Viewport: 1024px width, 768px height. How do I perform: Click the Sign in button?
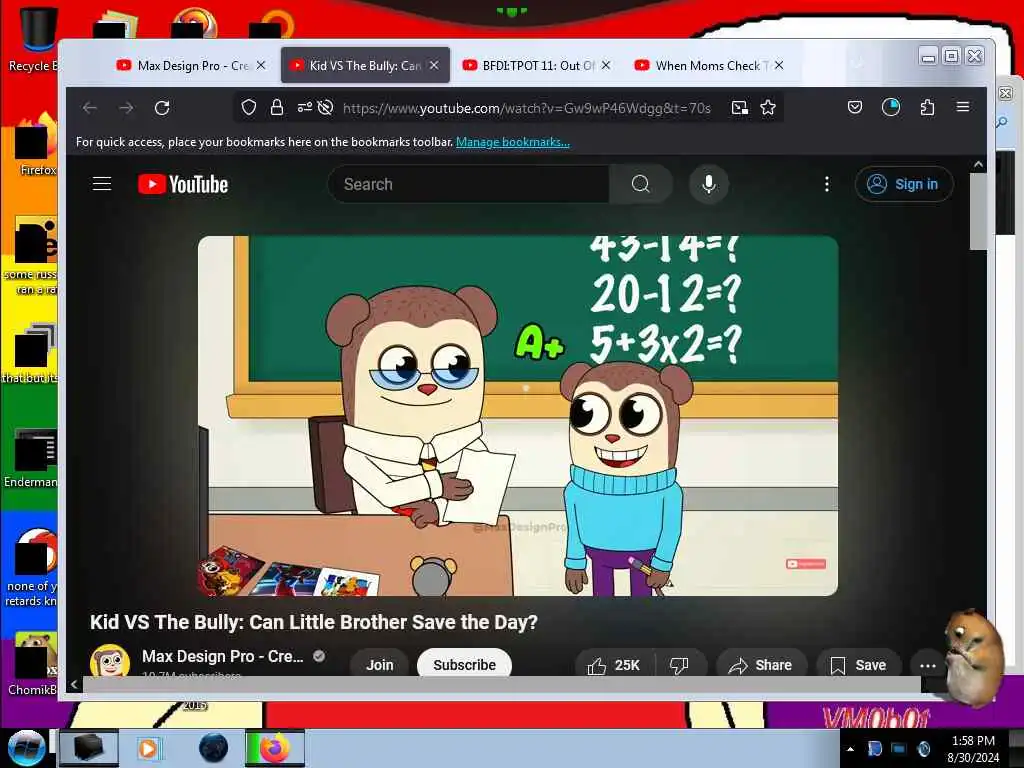coord(904,184)
